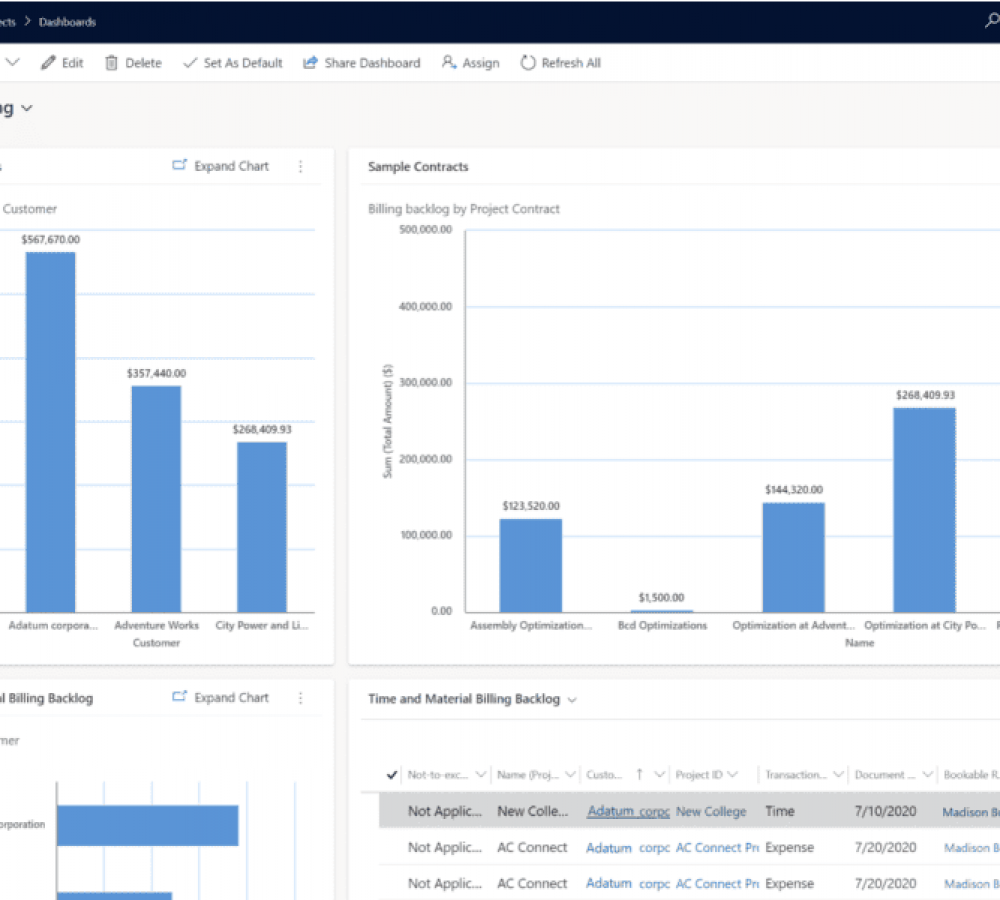This screenshot has height=900, width=1000.
Task: Open the dashboard title dropdown chevron
Action: (25, 107)
